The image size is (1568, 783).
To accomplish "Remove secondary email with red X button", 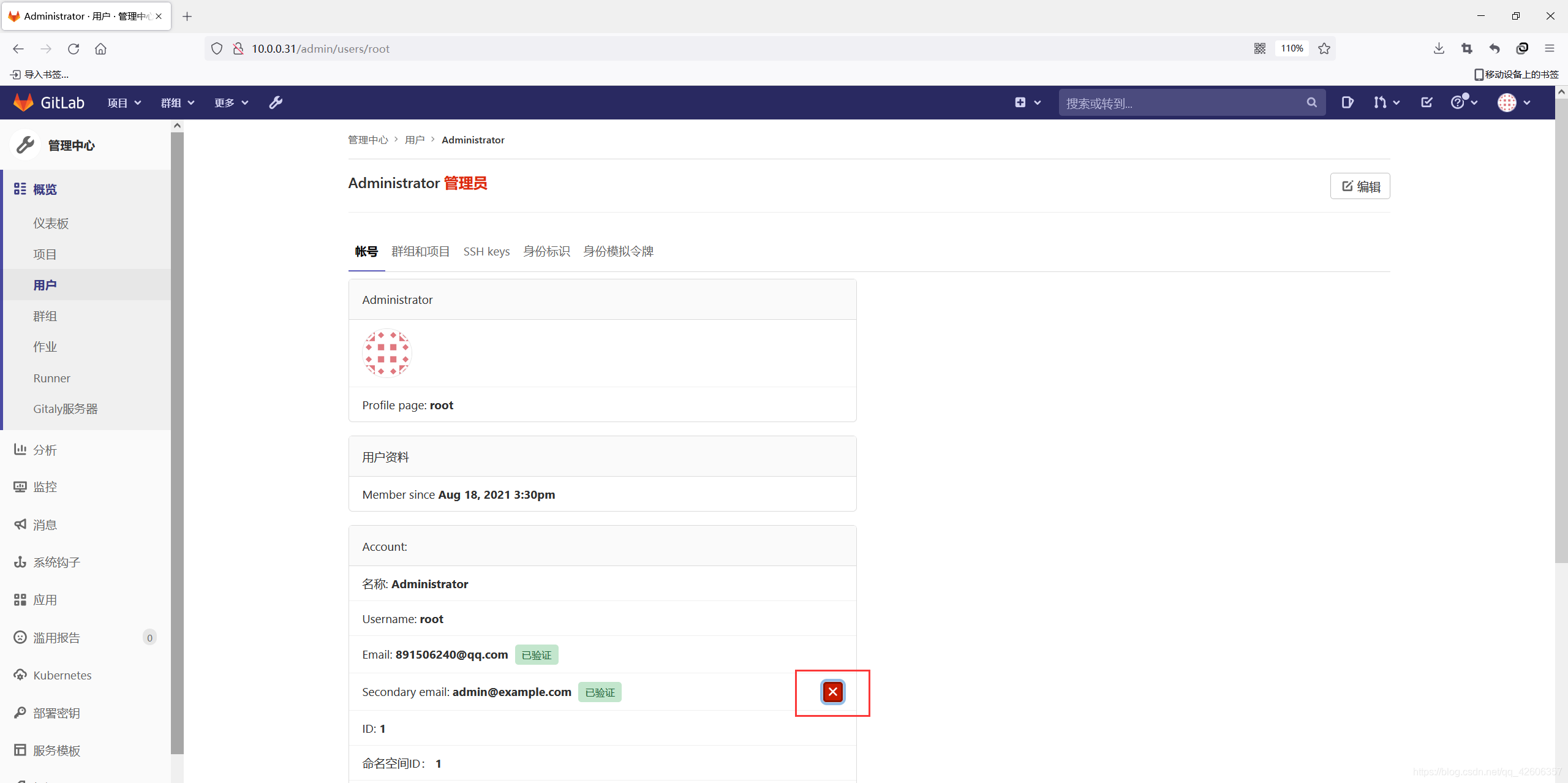I will pyautogui.click(x=832, y=692).
